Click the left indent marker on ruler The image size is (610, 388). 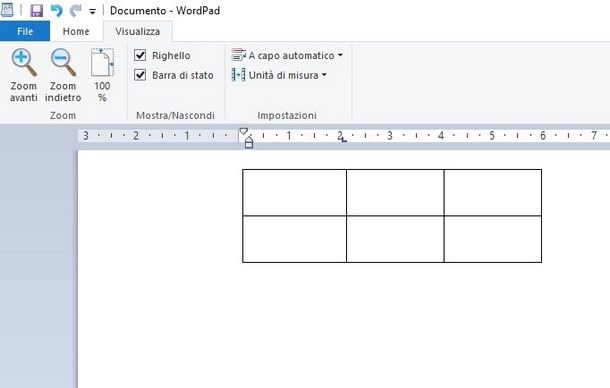249,143
